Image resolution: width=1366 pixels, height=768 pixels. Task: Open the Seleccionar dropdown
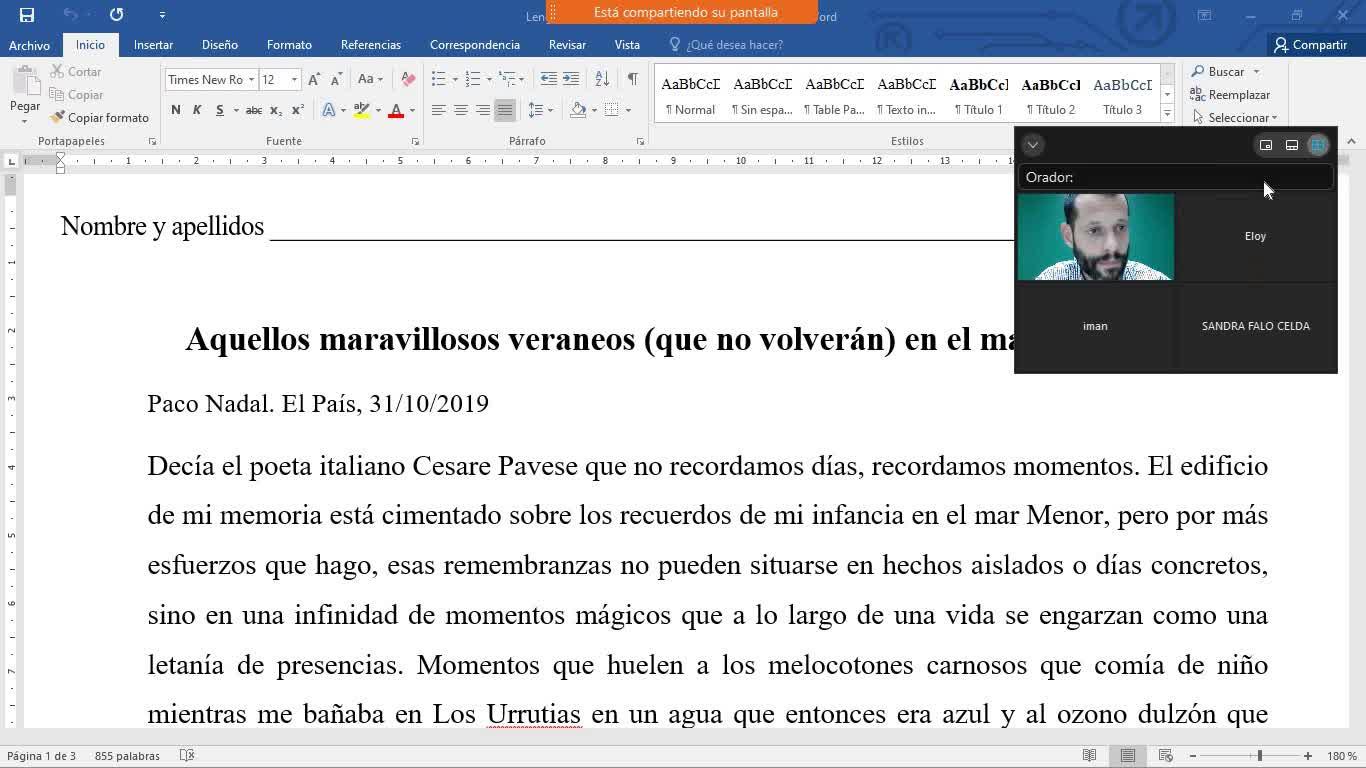pyautogui.click(x=1235, y=118)
